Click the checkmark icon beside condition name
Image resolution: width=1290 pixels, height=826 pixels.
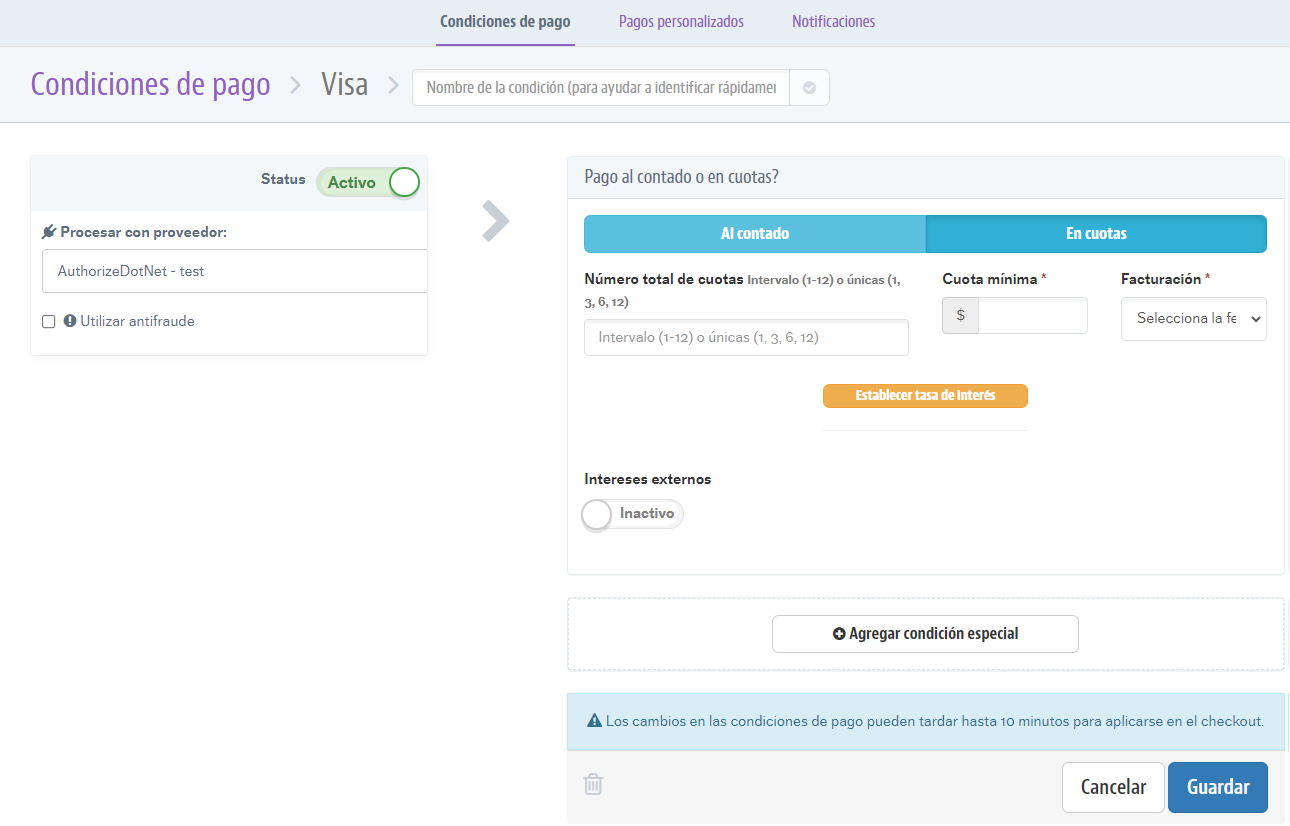pos(809,88)
